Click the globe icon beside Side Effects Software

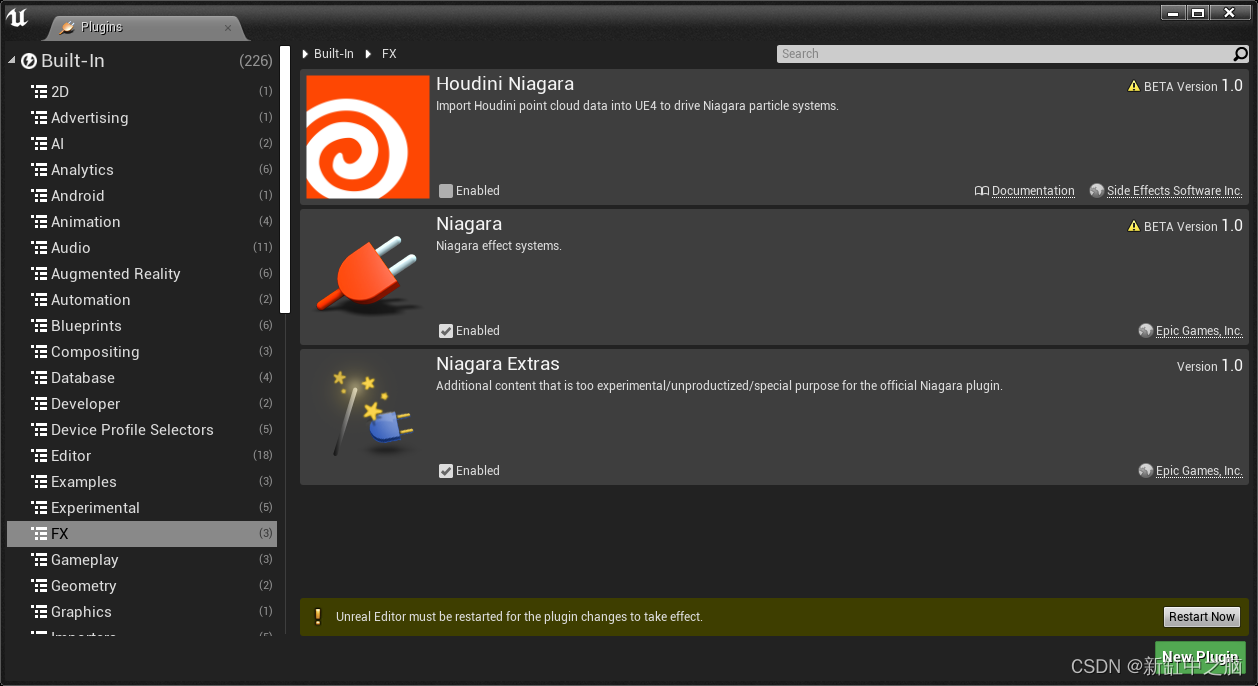[x=1097, y=191]
